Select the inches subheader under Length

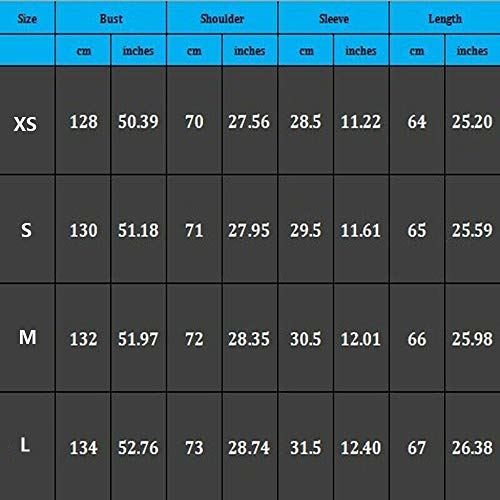point(472,51)
